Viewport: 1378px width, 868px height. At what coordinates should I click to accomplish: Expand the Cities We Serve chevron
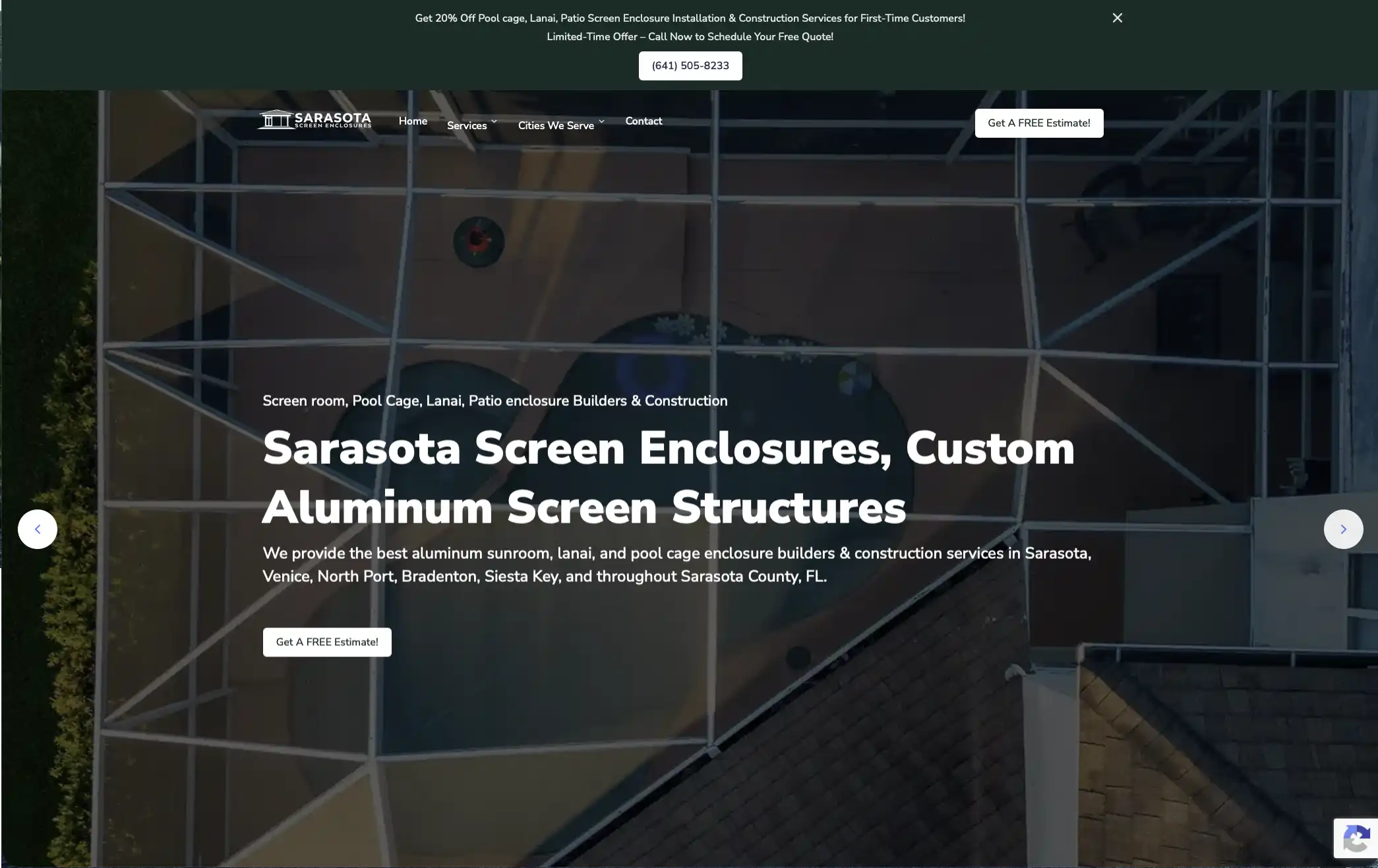pos(601,121)
